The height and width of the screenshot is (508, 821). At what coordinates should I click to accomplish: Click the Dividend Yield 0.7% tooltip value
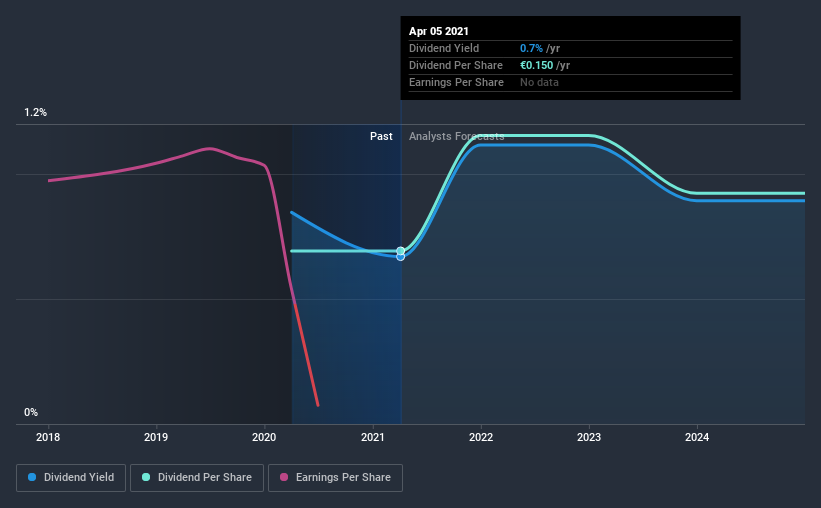click(x=531, y=48)
